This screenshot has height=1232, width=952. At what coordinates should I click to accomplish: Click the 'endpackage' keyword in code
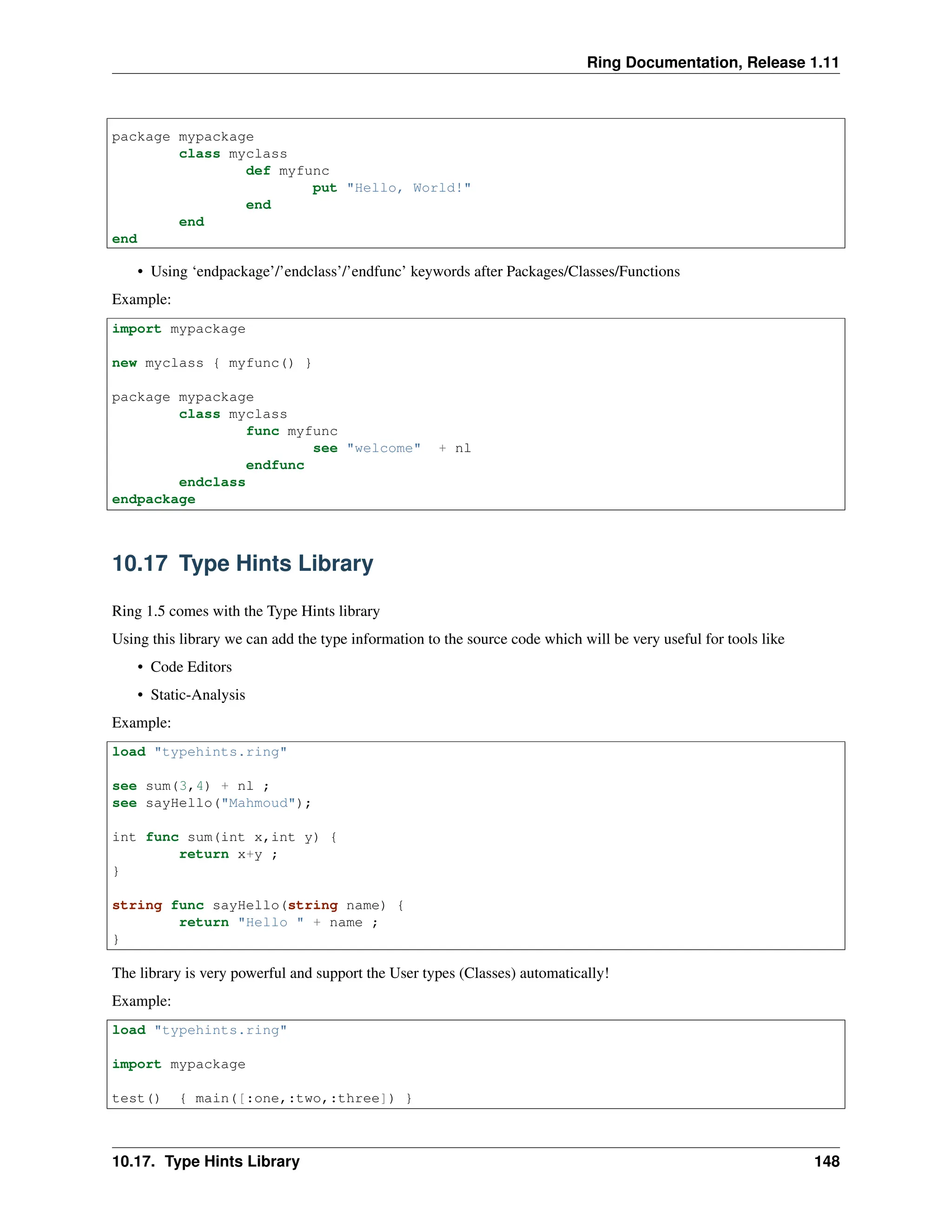click(153, 499)
